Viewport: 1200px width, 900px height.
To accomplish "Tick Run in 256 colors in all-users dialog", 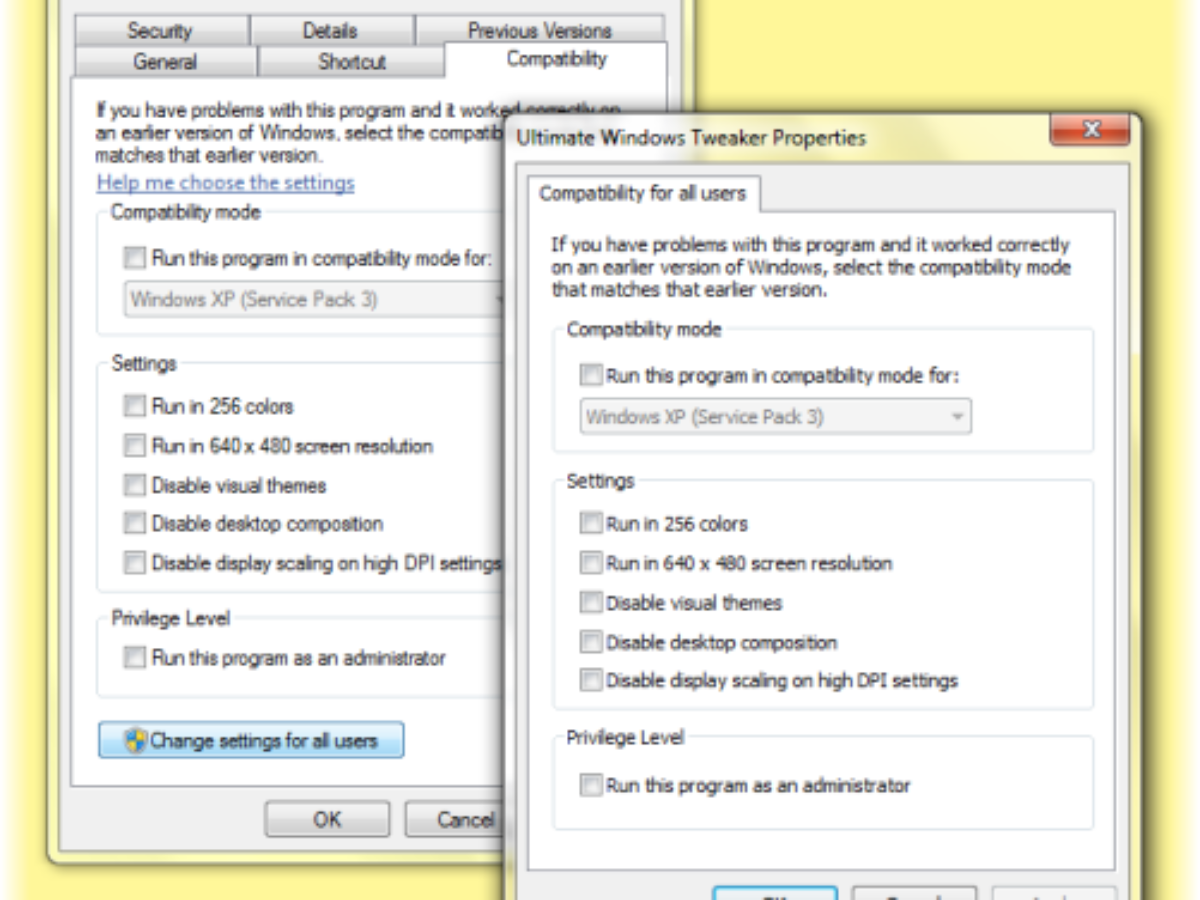I will point(591,523).
